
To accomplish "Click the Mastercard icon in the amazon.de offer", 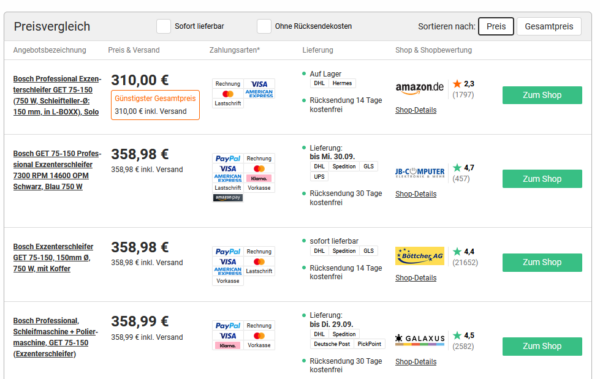I will click(228, 94).
